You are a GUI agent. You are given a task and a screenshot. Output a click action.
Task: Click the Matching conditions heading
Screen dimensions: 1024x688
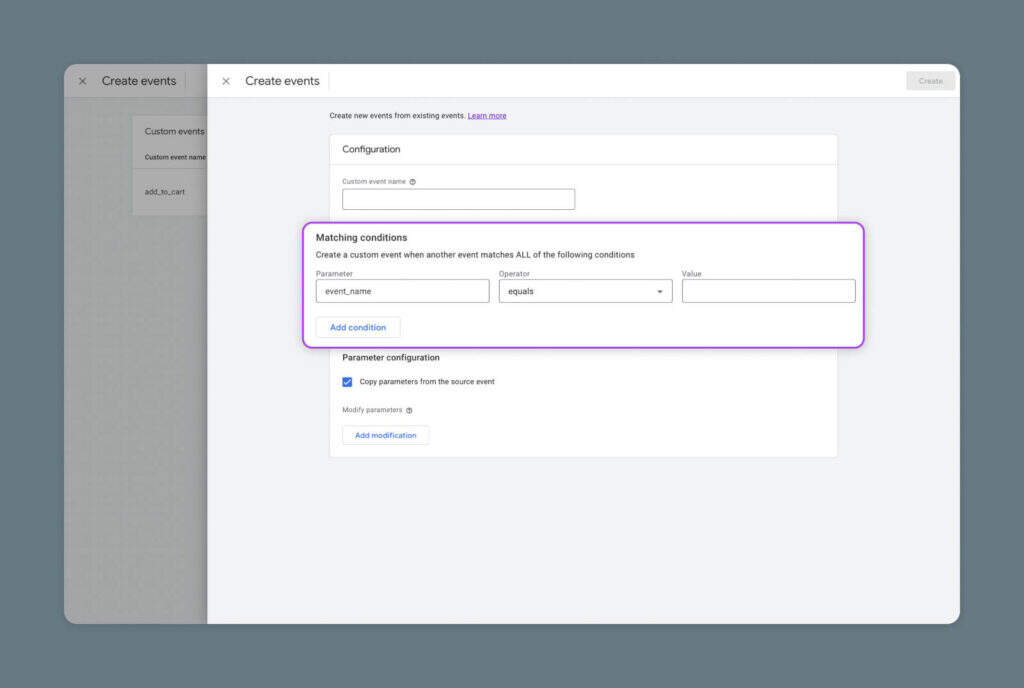361,238
